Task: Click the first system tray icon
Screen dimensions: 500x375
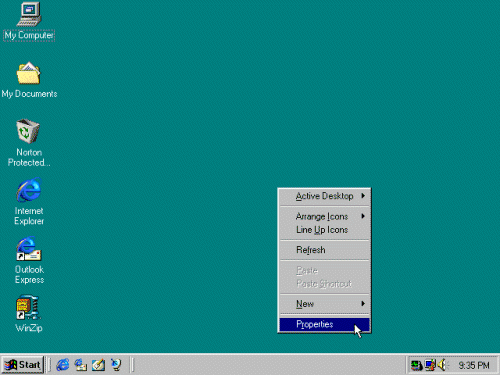Action: click(416, 365)
